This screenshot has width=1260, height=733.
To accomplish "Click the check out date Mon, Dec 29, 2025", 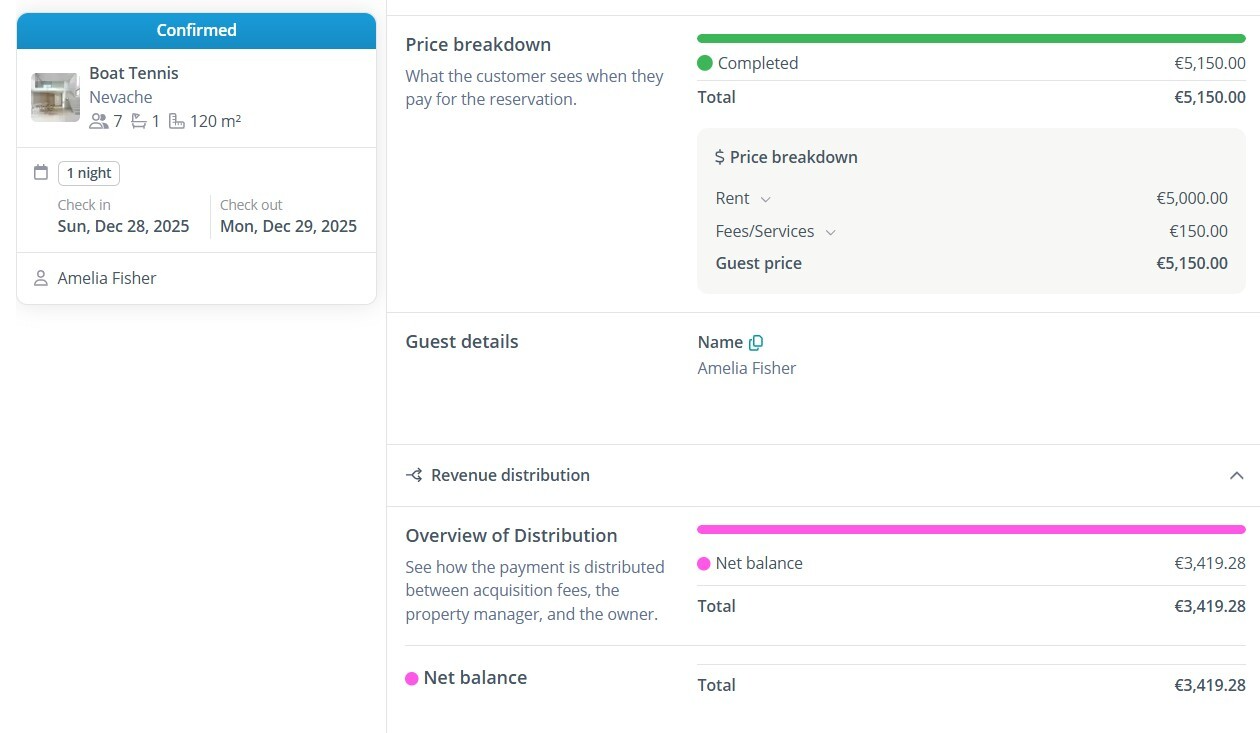I will pos(288,226).
